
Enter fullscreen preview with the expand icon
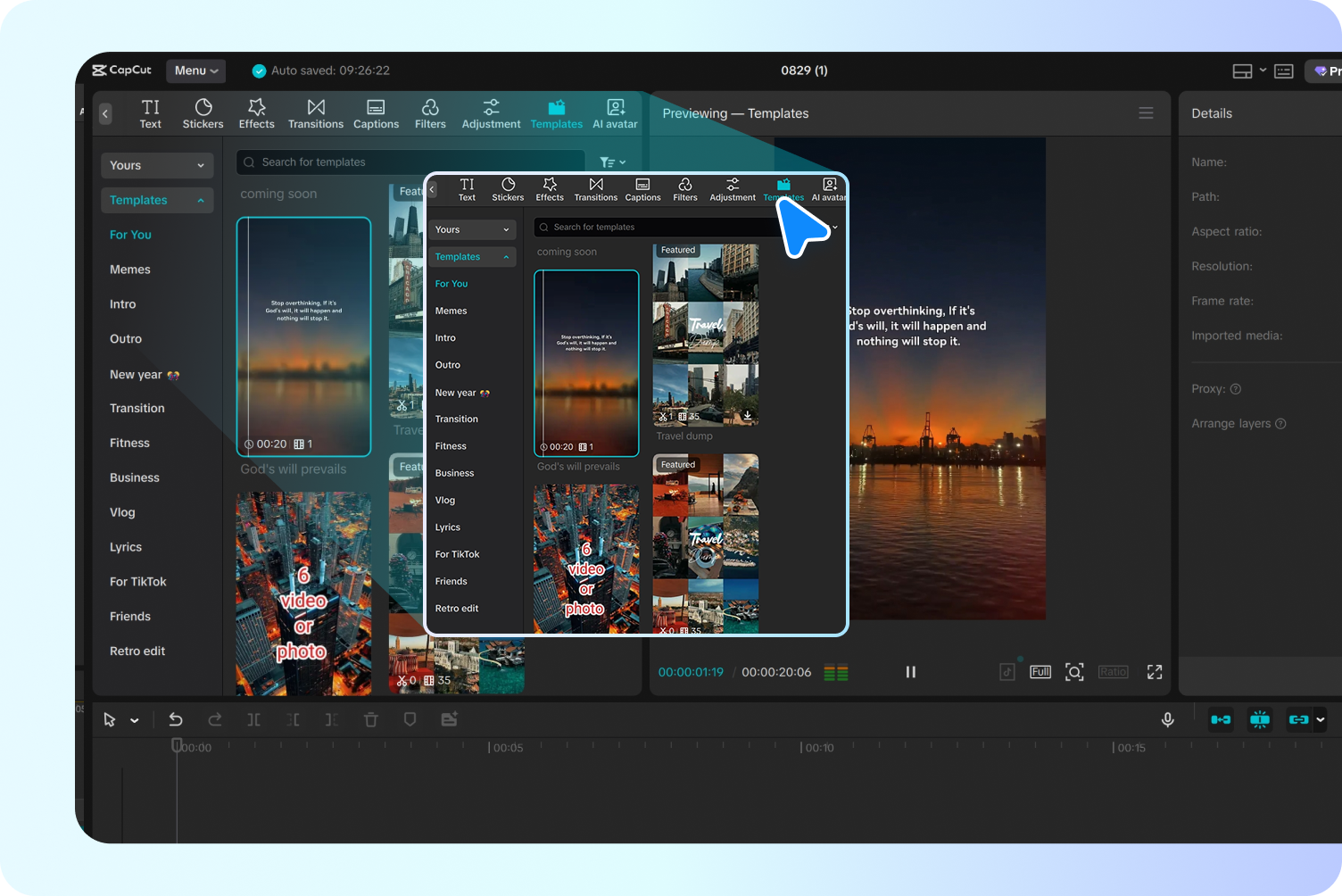(1154, 672)
